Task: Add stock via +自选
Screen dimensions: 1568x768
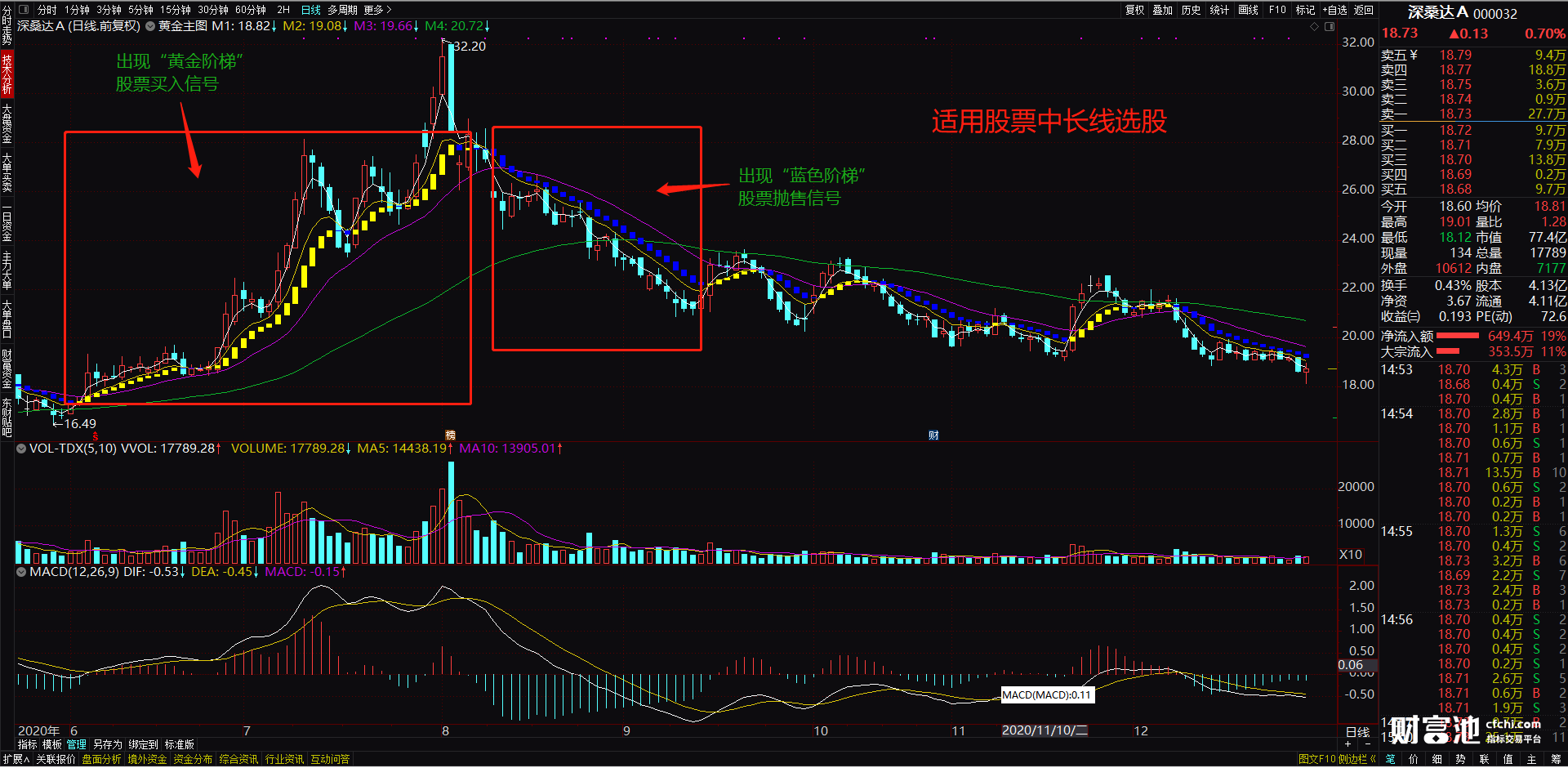Action: tap(1335, 10)
